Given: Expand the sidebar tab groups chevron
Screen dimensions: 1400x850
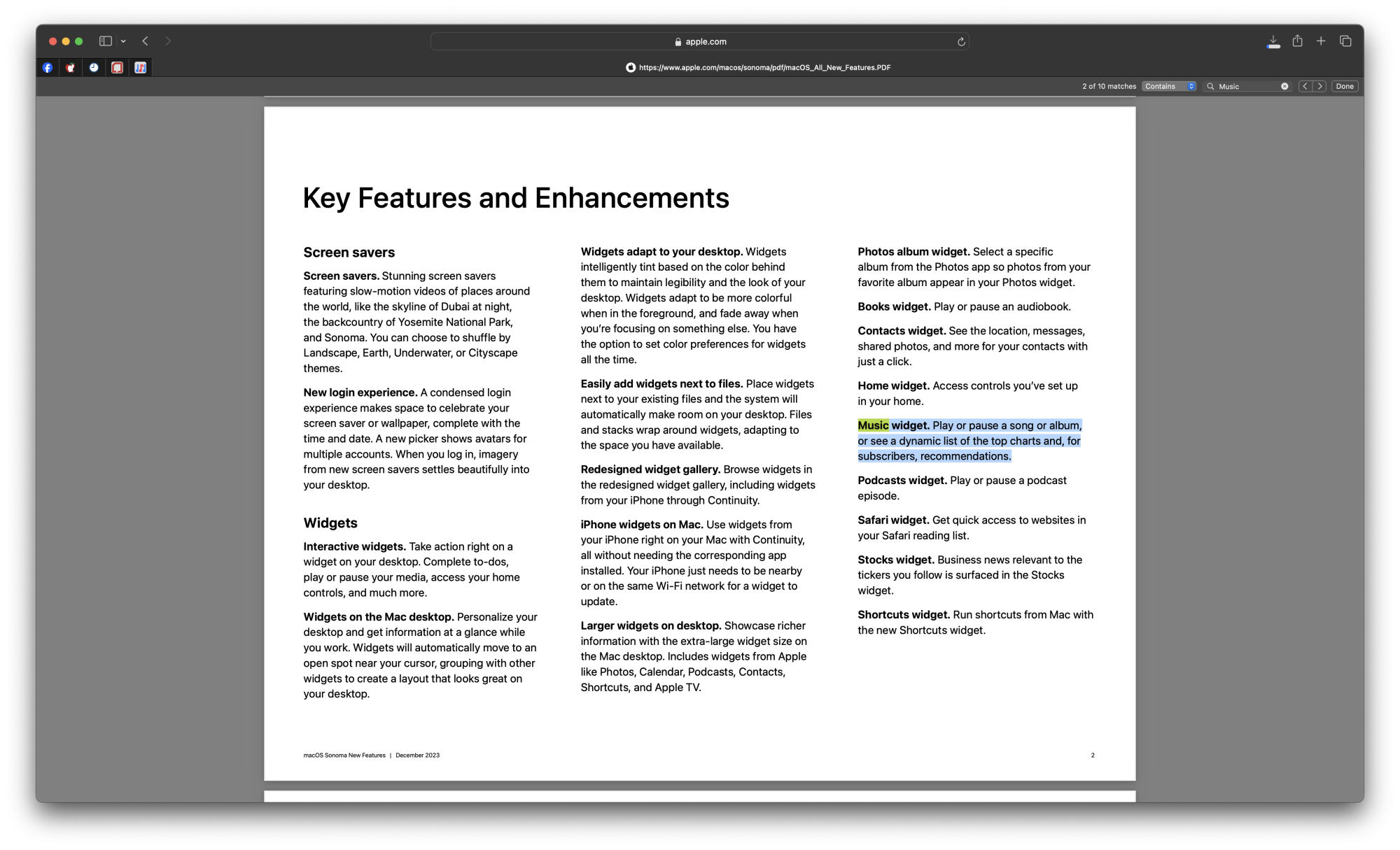Looking at the screenshot, I should point(123,41).
